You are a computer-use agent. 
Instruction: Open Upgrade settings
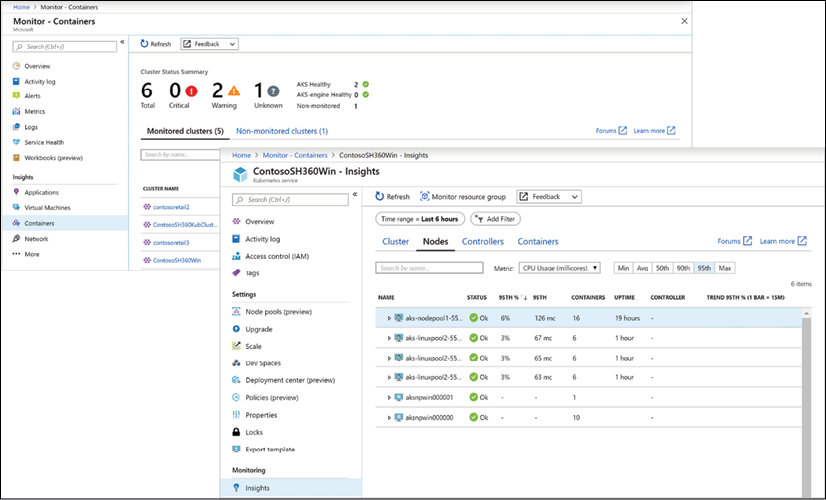point(258,329)
